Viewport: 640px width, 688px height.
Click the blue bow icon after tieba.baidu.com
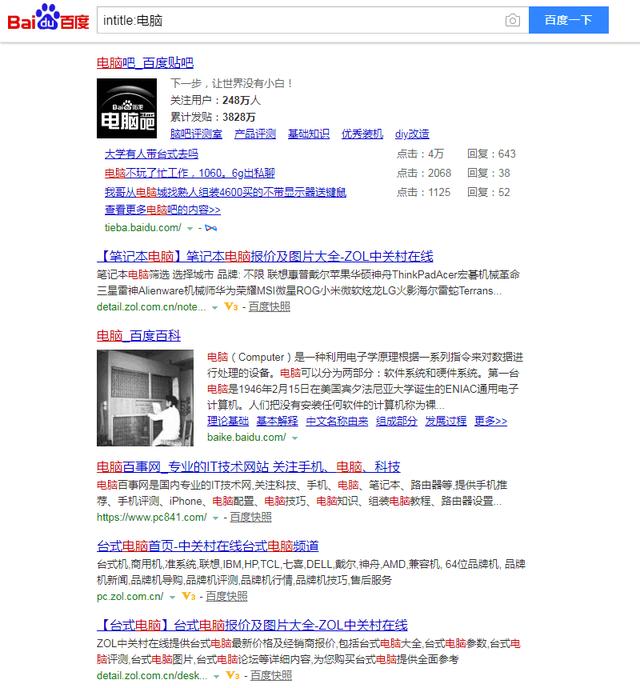point(211,228)
